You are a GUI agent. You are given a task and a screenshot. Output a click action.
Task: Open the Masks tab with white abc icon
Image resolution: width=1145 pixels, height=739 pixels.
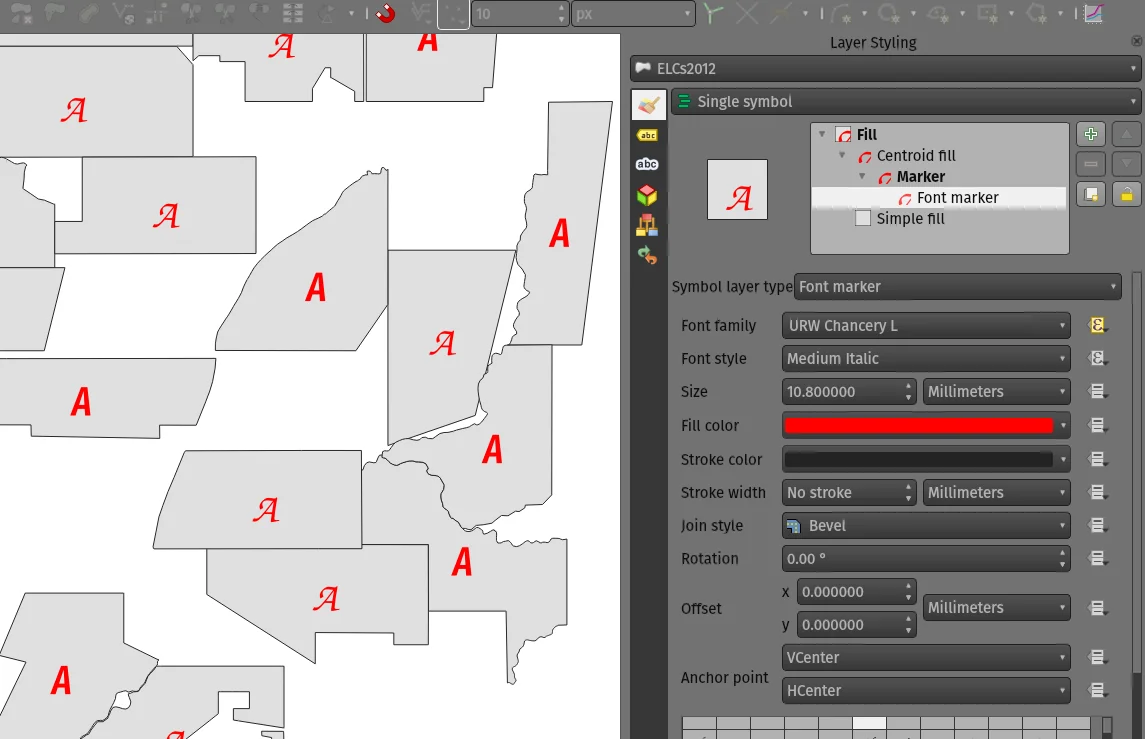coord(648,164)
